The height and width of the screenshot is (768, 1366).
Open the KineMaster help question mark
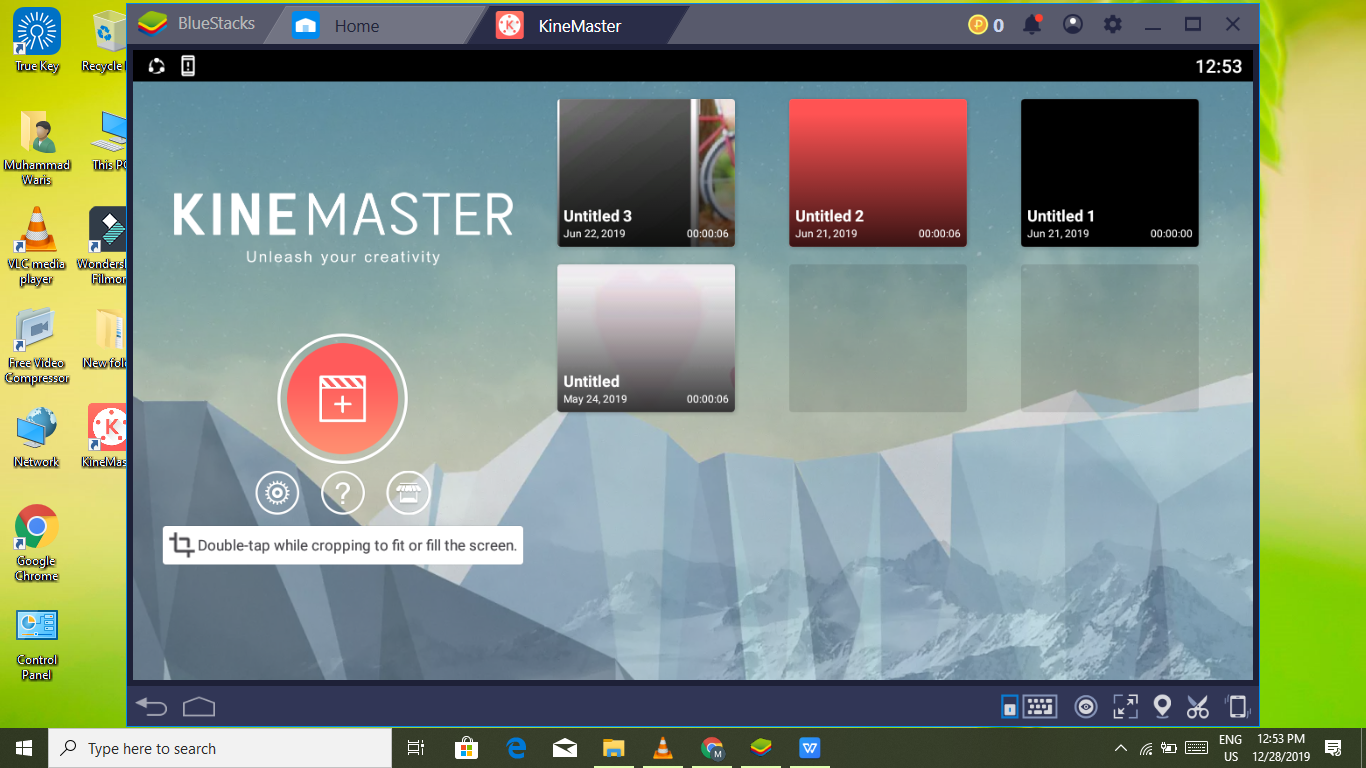pos(342,493)
